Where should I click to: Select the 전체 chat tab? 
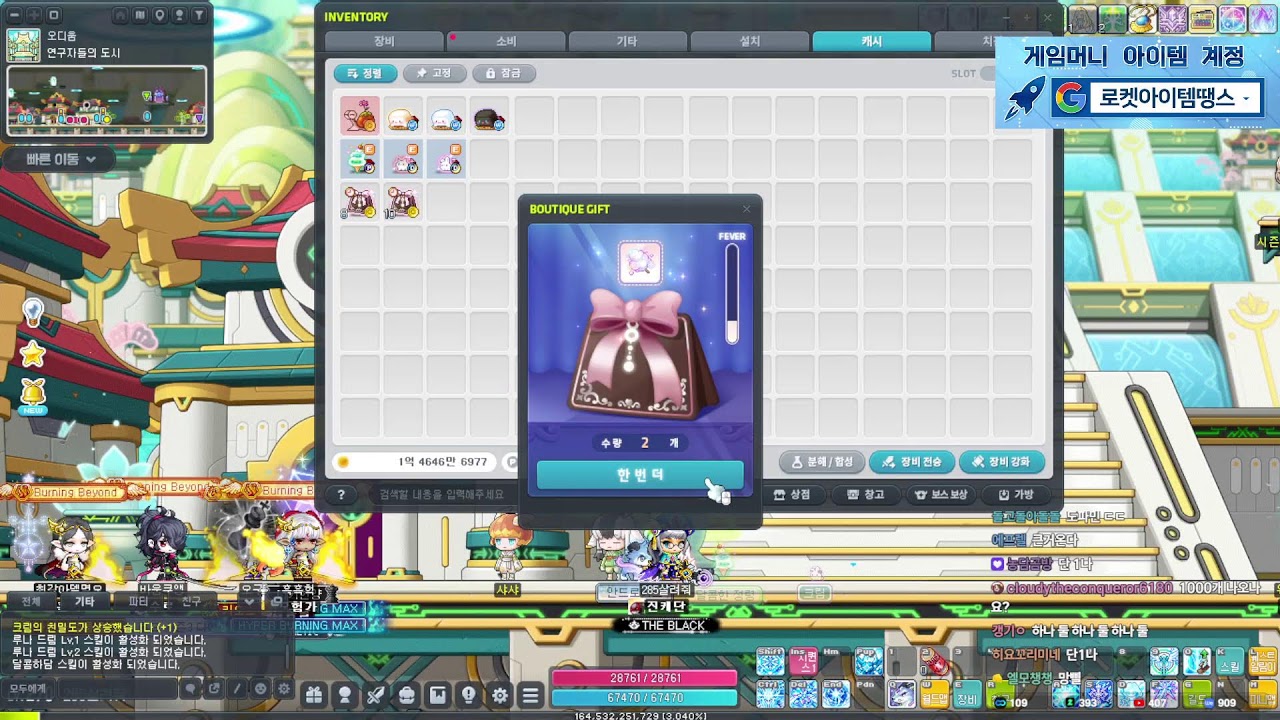point(31,601)
